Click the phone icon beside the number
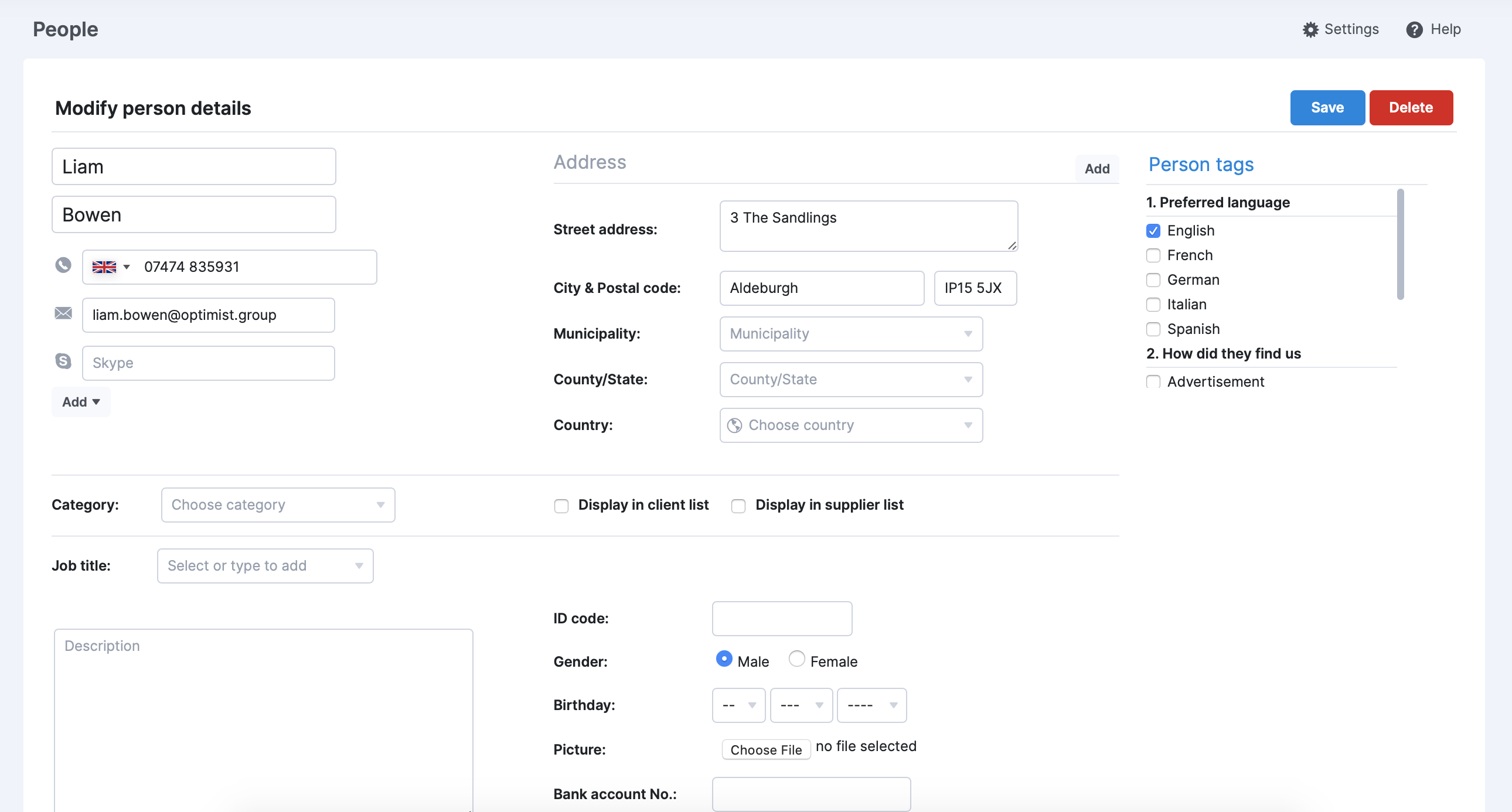Screen dimensions: 1512x812 coord(63,265)
